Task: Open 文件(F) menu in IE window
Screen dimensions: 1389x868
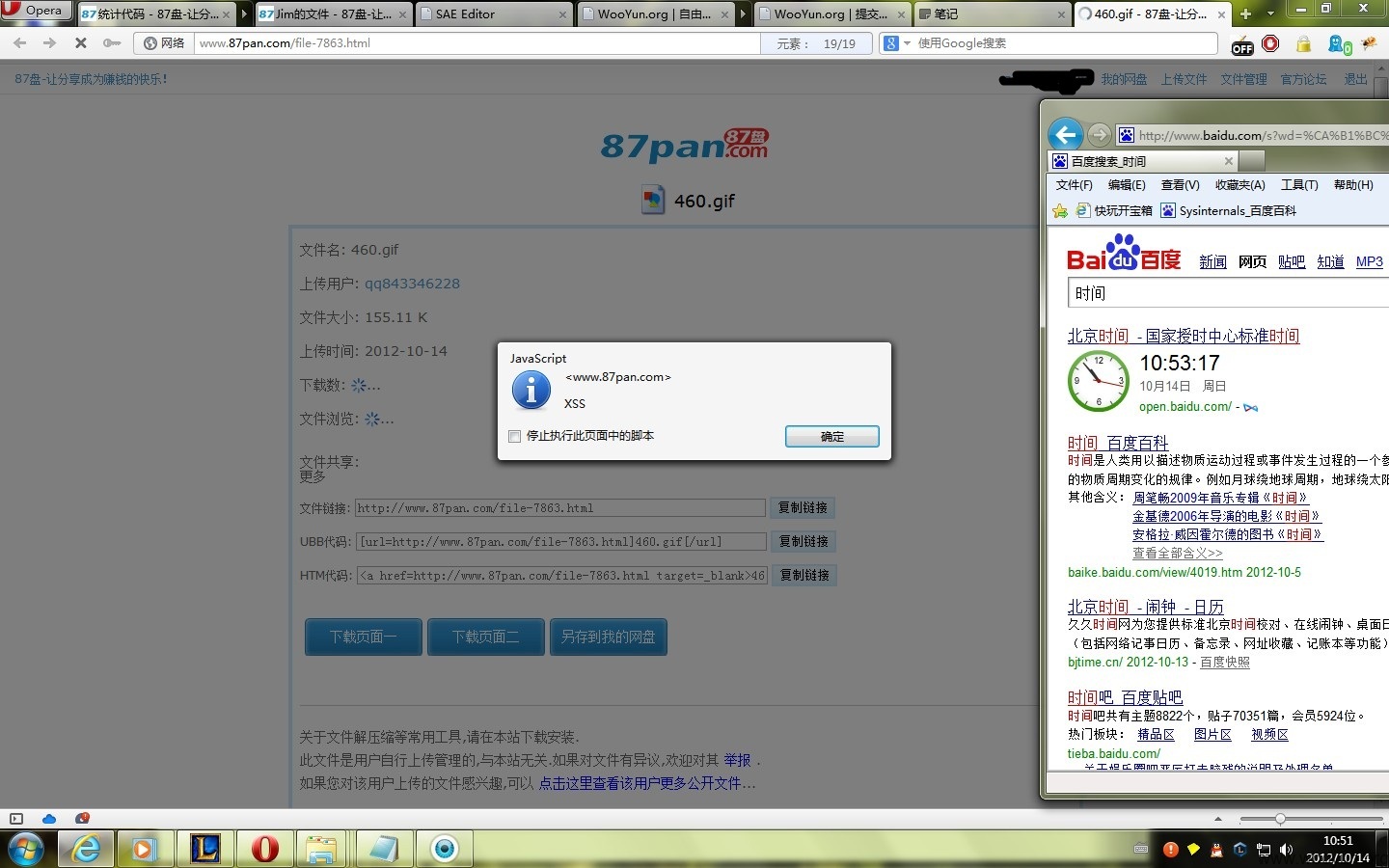Action: (x=1074, y=185)
